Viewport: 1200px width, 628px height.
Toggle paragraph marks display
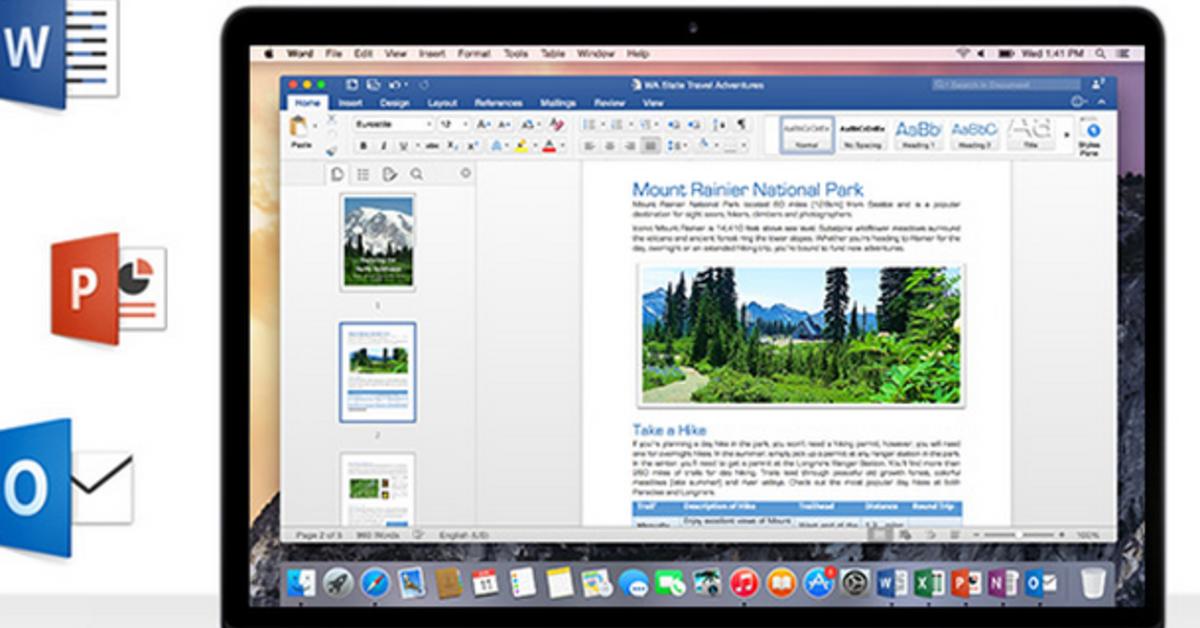tap(741, 124)
